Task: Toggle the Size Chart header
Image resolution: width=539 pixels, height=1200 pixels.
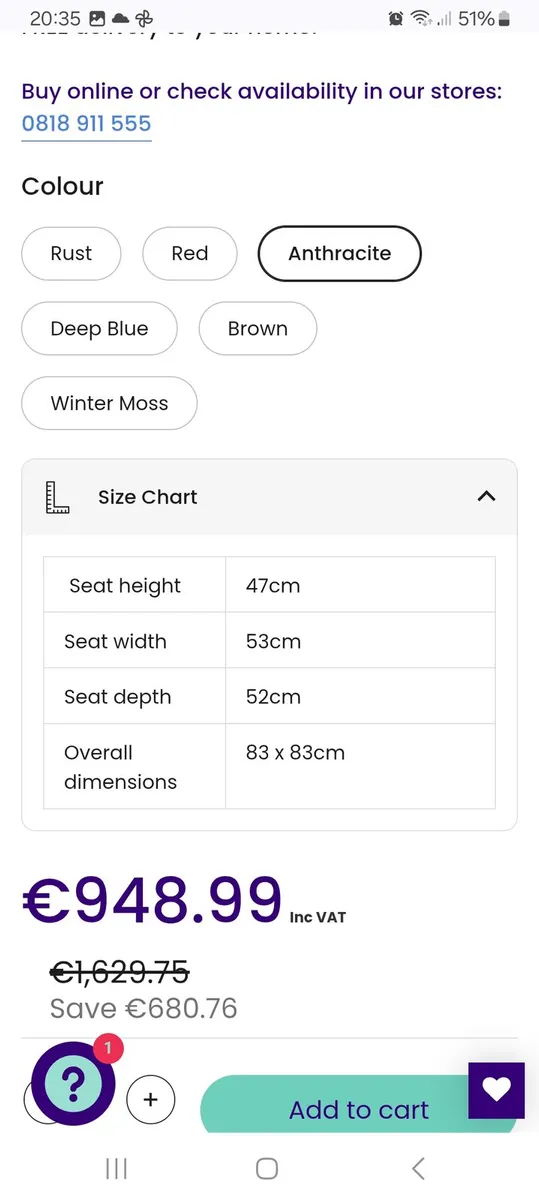Action: tap(269, 497)
